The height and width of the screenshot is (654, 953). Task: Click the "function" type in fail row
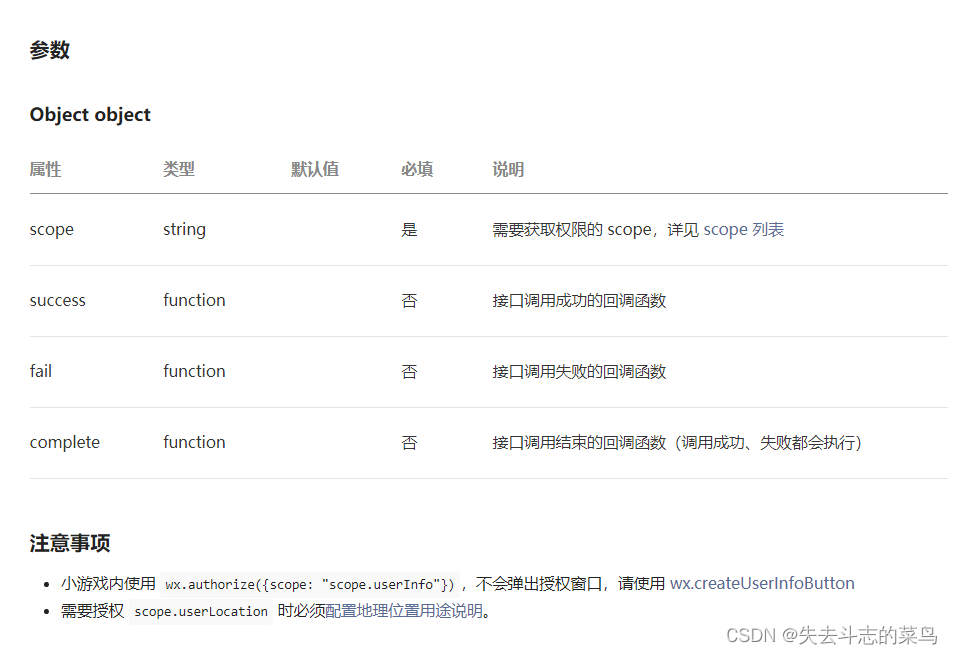pyautogui.click(x=194, y=371)
